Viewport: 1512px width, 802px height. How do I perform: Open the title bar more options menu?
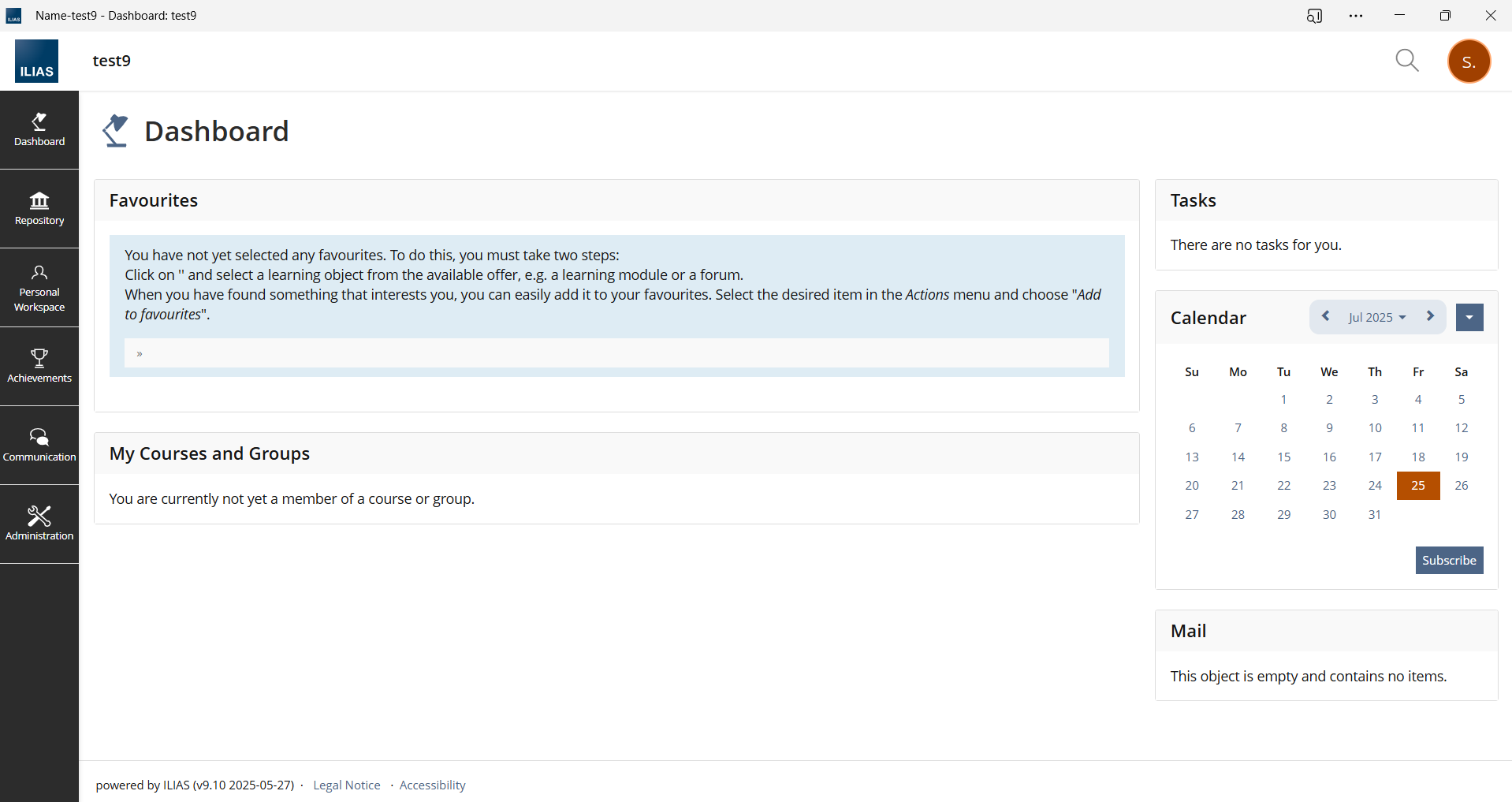click(x=1355, y=16)
